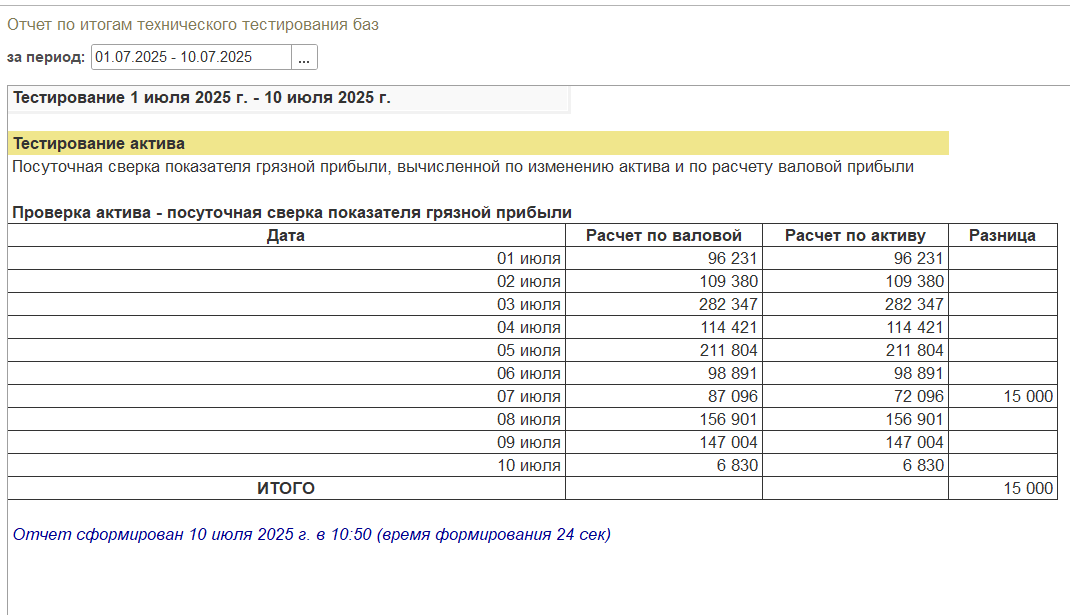Select the '07 июля' date cell
Viewport: 1070px width, 615px height.
pos(287,397)
